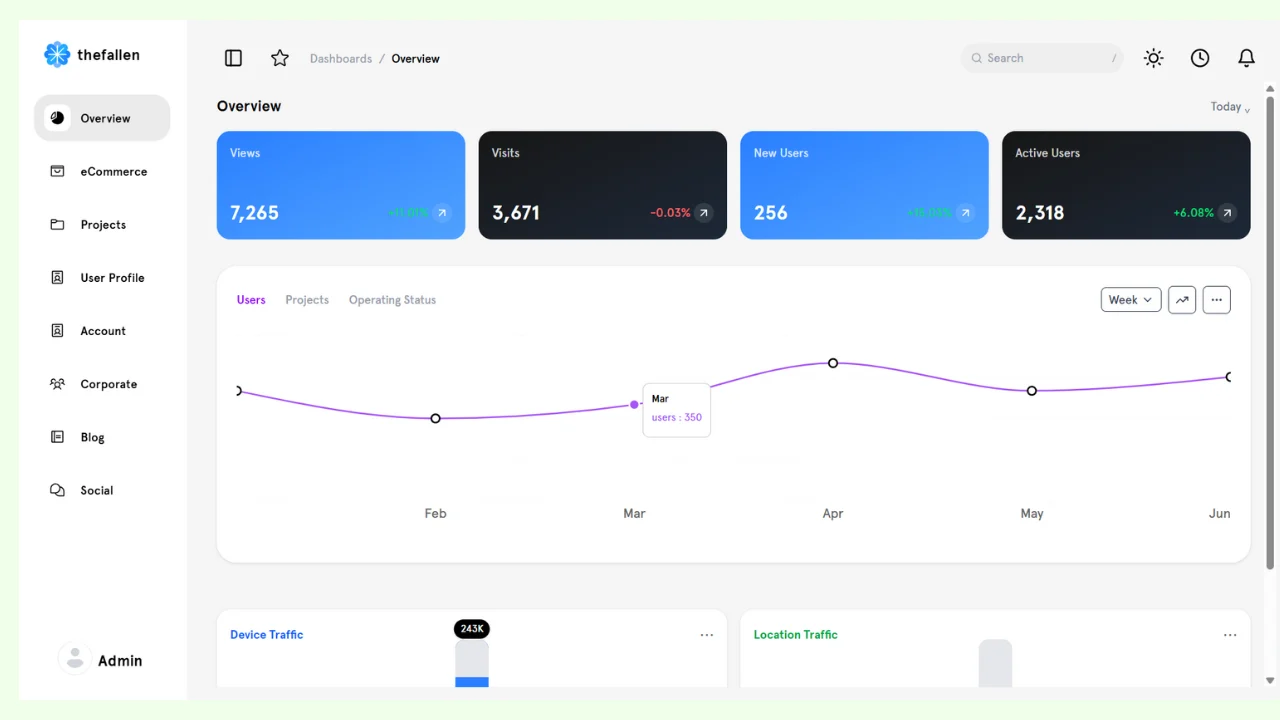This screenshot has width=1280, height=720.
Task: Click the Device Traffic heading
Action: click(267, 635)
